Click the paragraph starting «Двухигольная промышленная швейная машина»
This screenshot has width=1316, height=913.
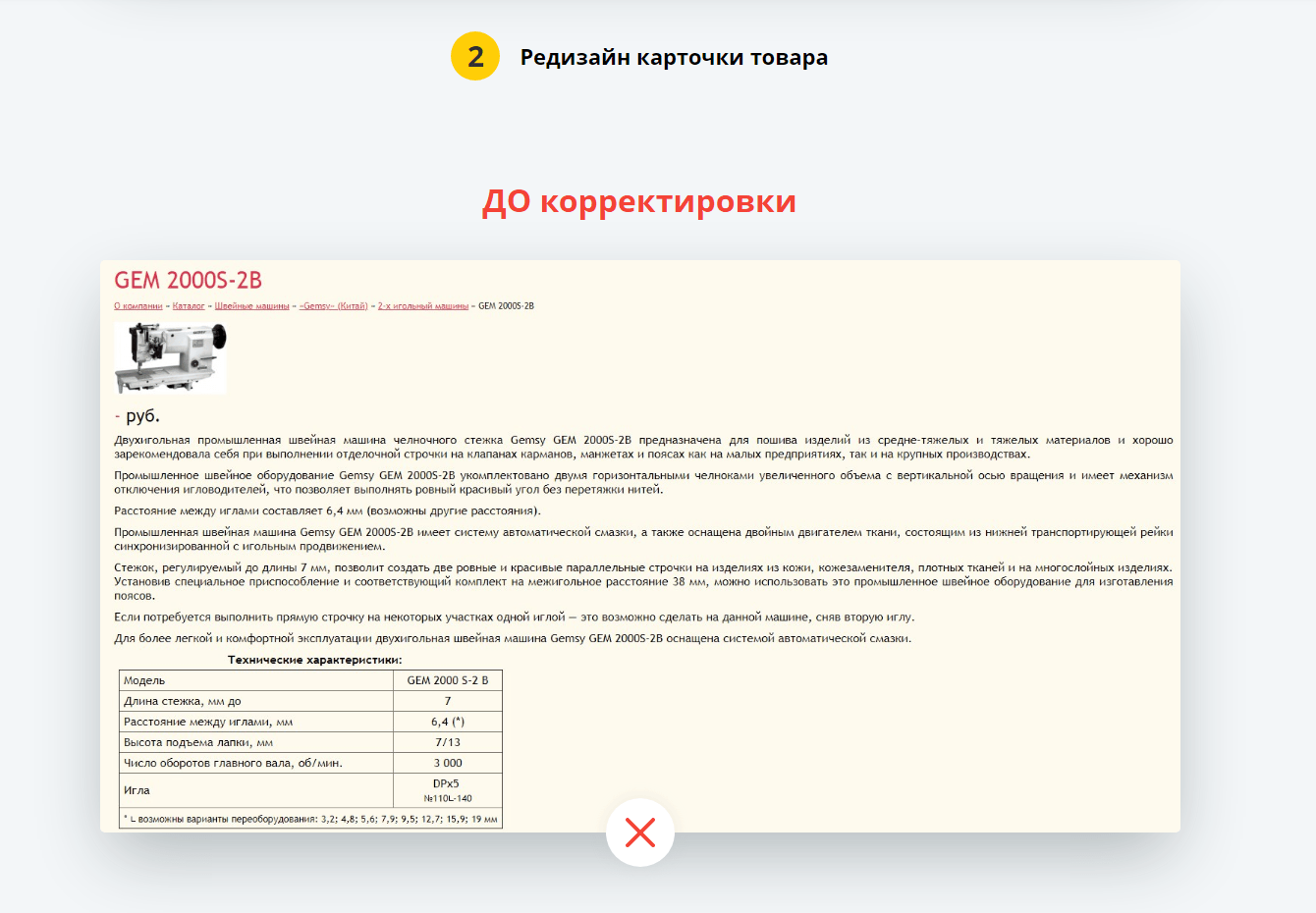(643, 447)
